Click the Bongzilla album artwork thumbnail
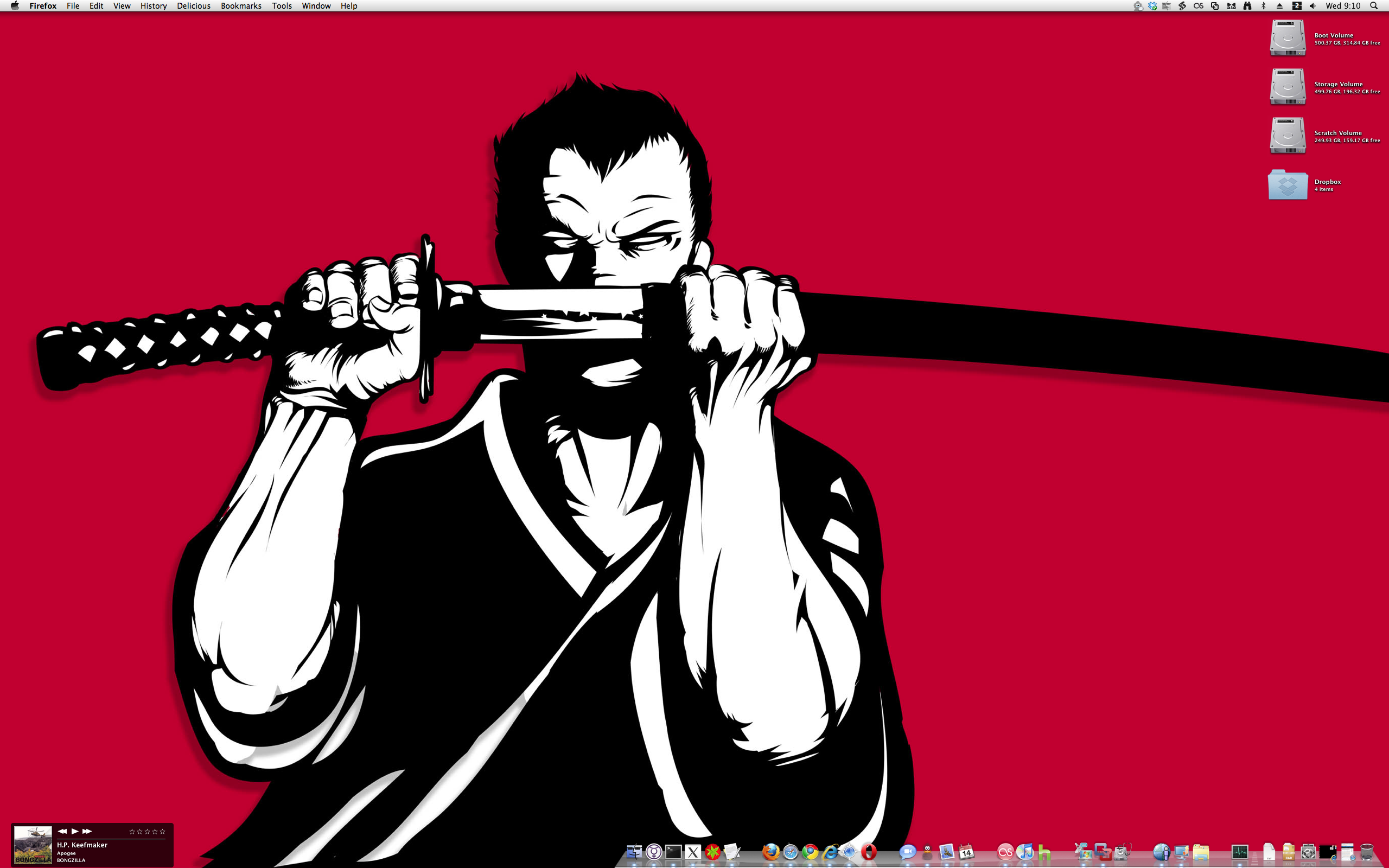This screenshot has height=868, width=1389. coord(33,845)
